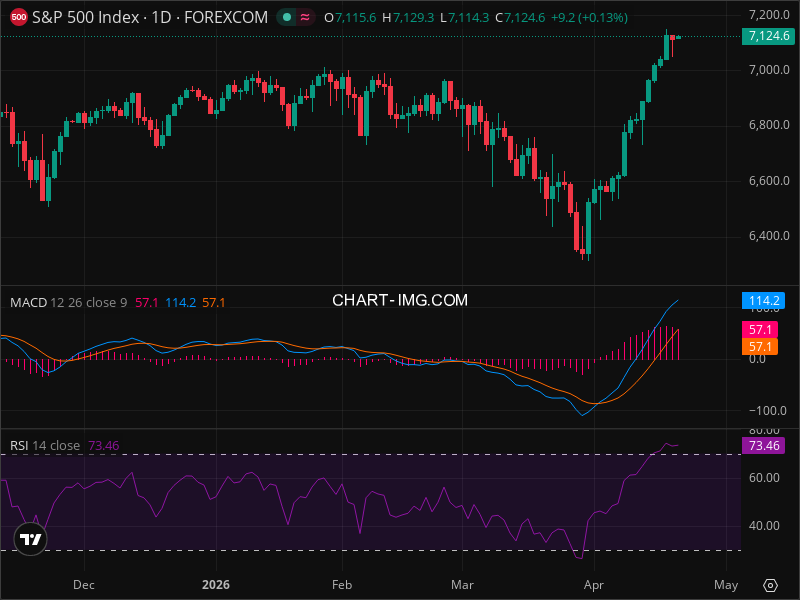Click the May label on time axis
Viewport: 800px width, 600px height.
pyautogui.click(x=726, y=585)
